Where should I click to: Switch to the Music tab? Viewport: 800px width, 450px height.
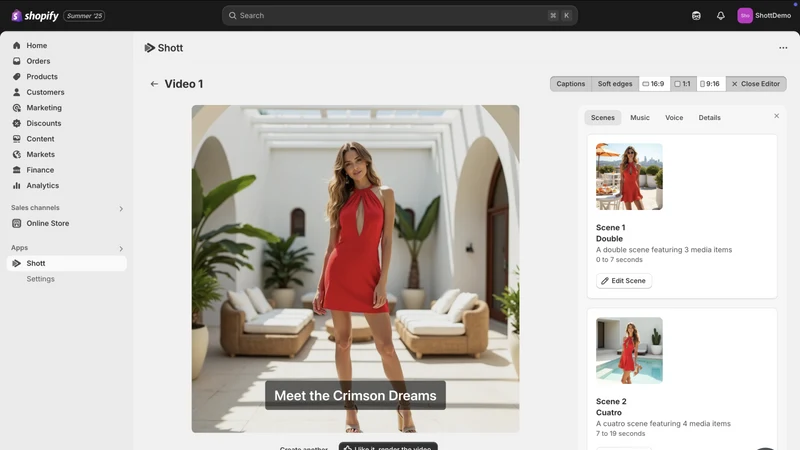640,117
